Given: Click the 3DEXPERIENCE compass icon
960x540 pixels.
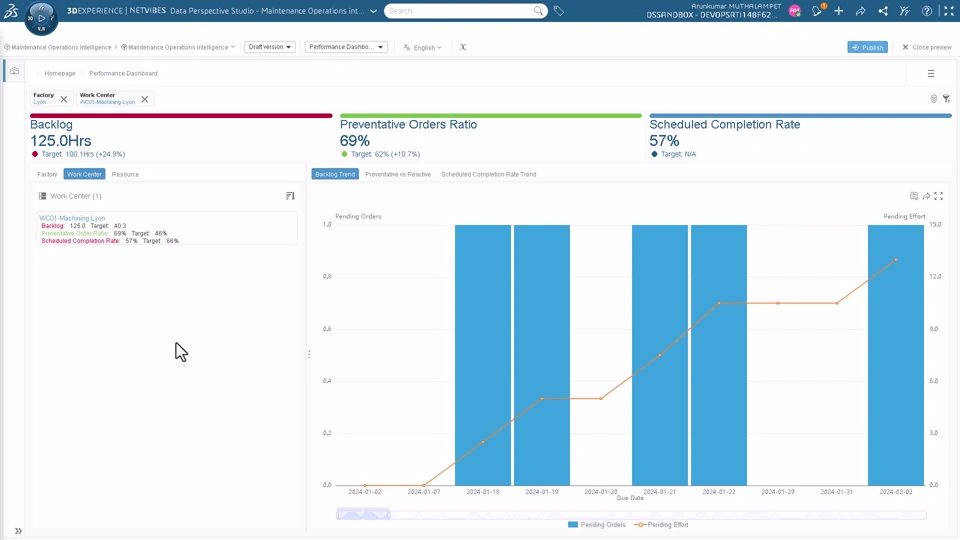Looking at the screenshot, I should (41, 16).
